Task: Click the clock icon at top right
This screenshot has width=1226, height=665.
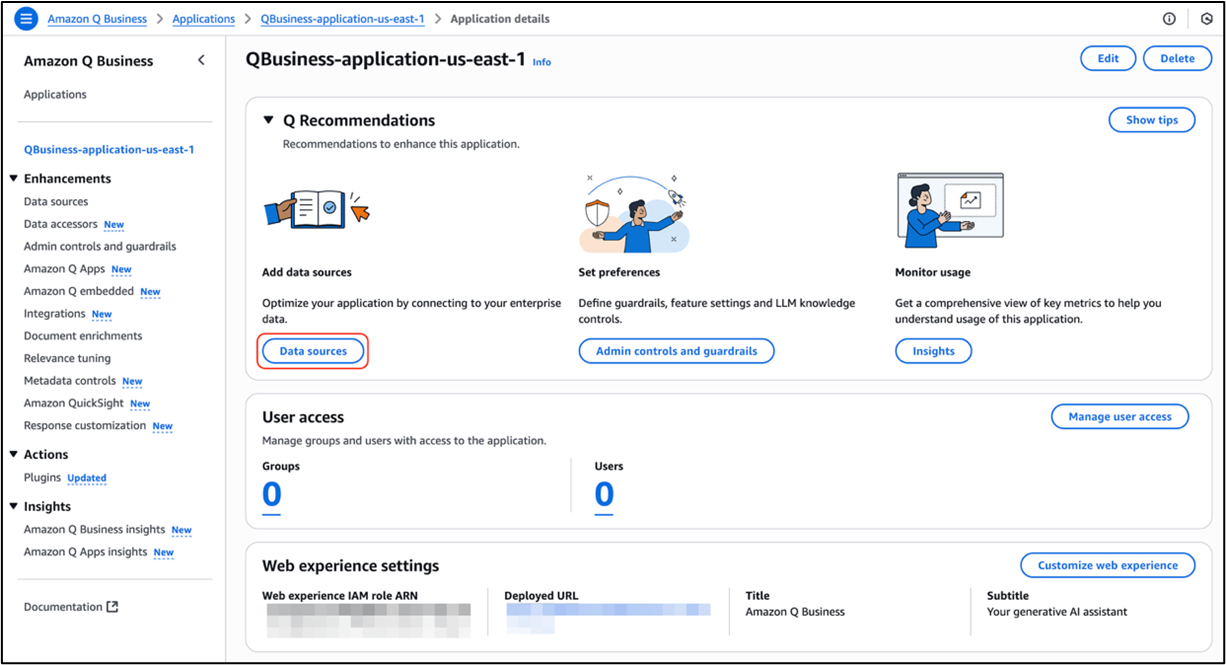Action: click(x=1206, y=19)
